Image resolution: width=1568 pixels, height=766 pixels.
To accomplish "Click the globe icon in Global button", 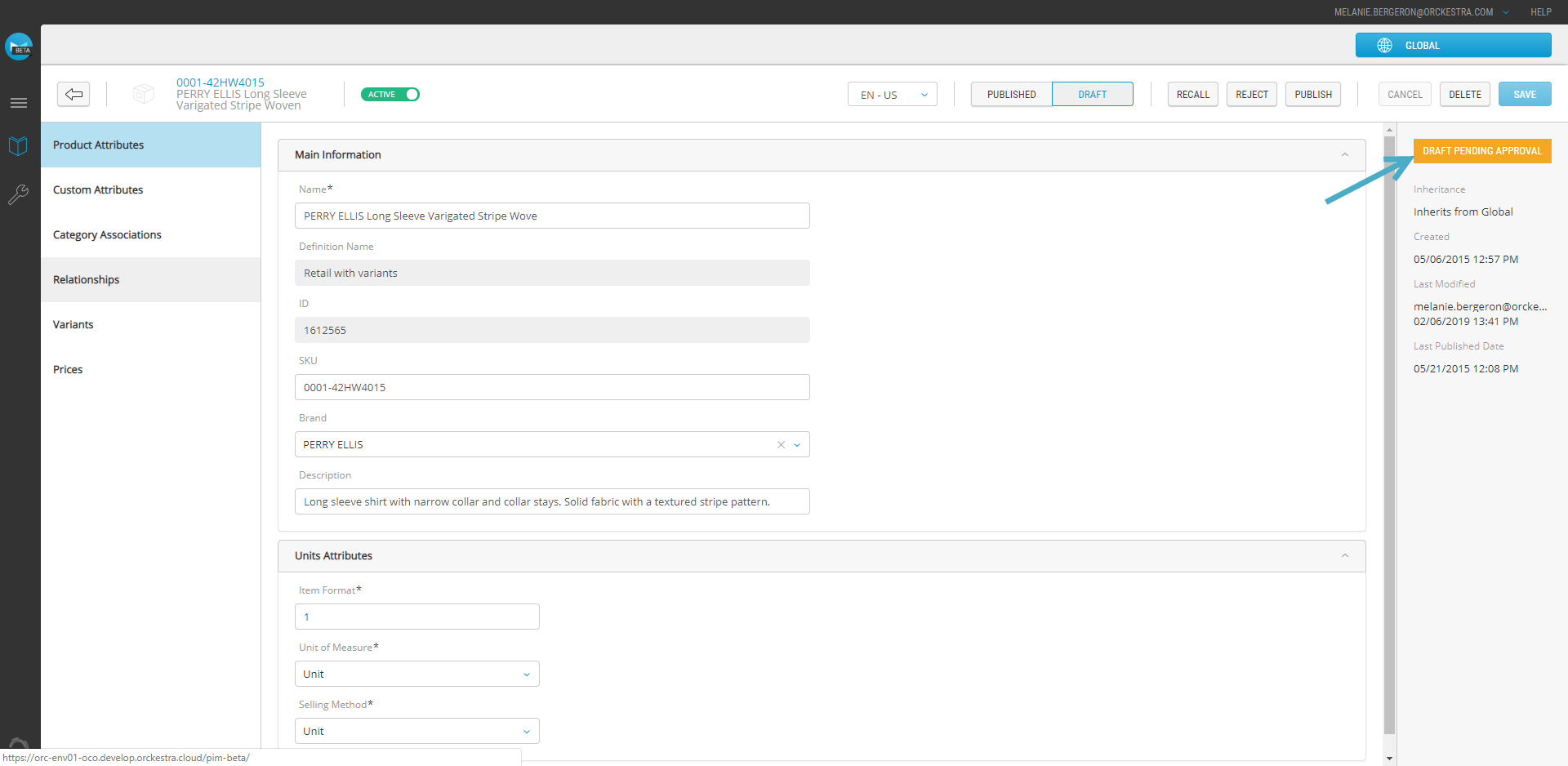I will point(1384,46).
